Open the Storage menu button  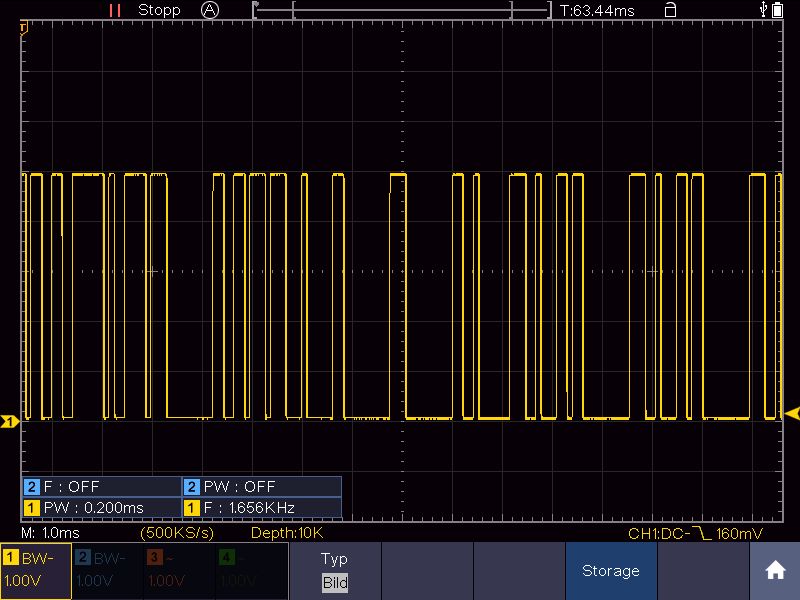point(611,570)
